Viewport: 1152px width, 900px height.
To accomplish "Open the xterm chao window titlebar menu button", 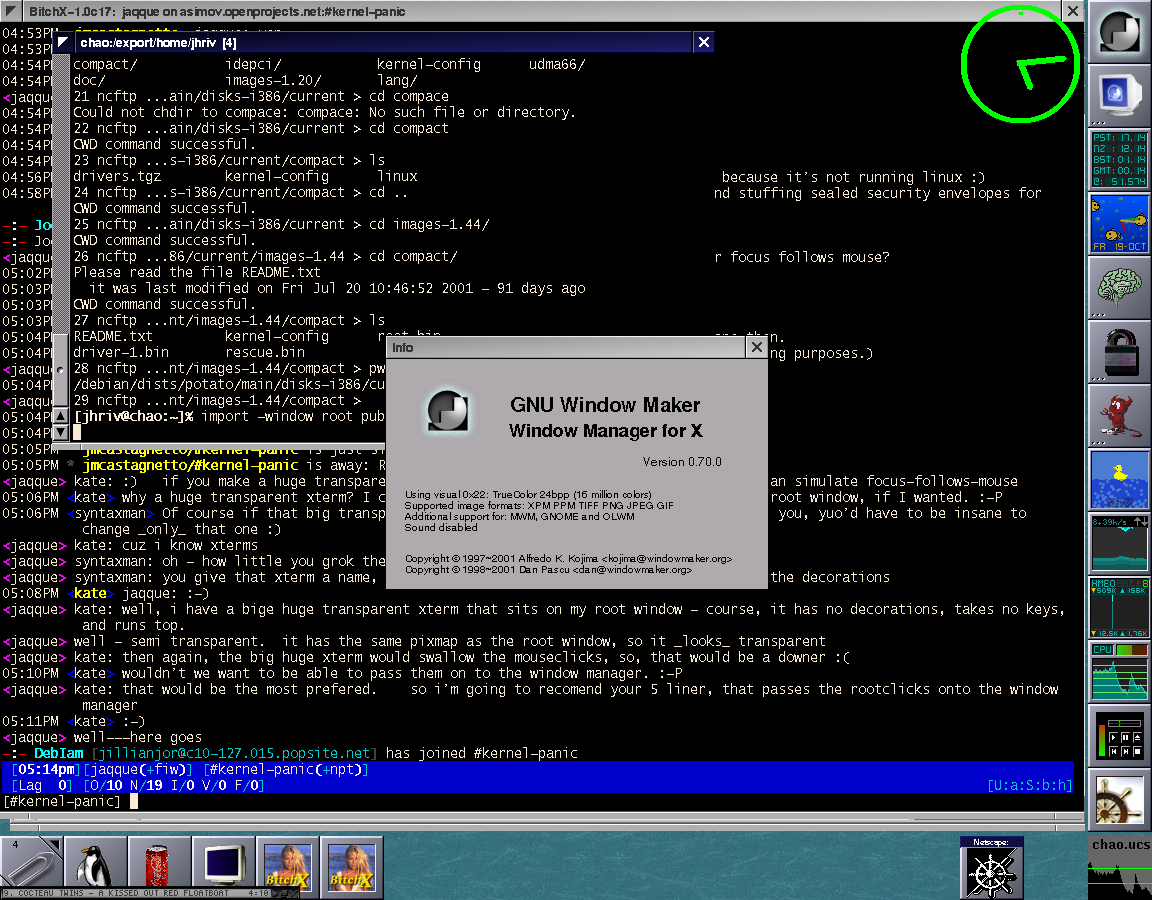I will coord(63,42).
